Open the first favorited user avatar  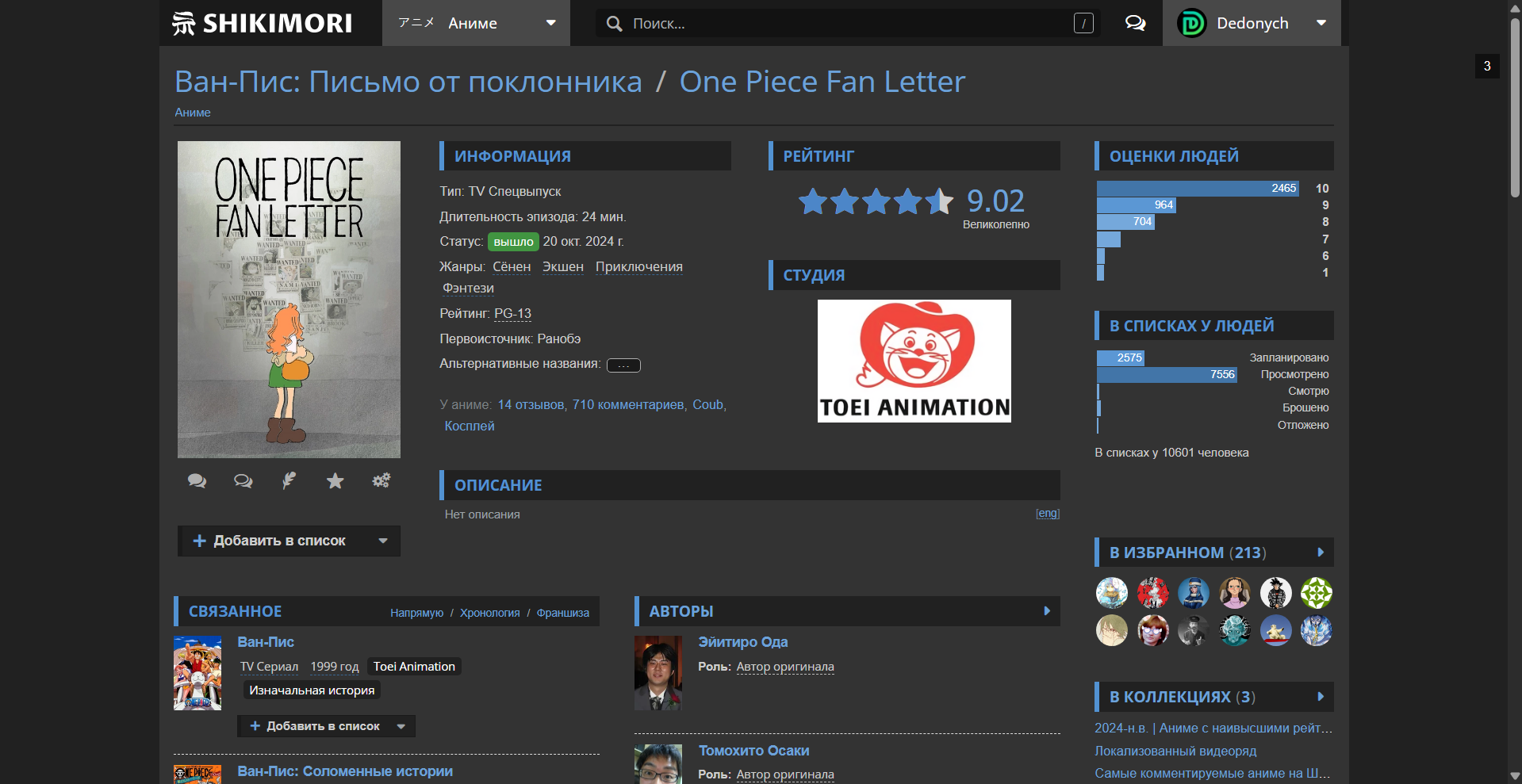coord(1112,593)
